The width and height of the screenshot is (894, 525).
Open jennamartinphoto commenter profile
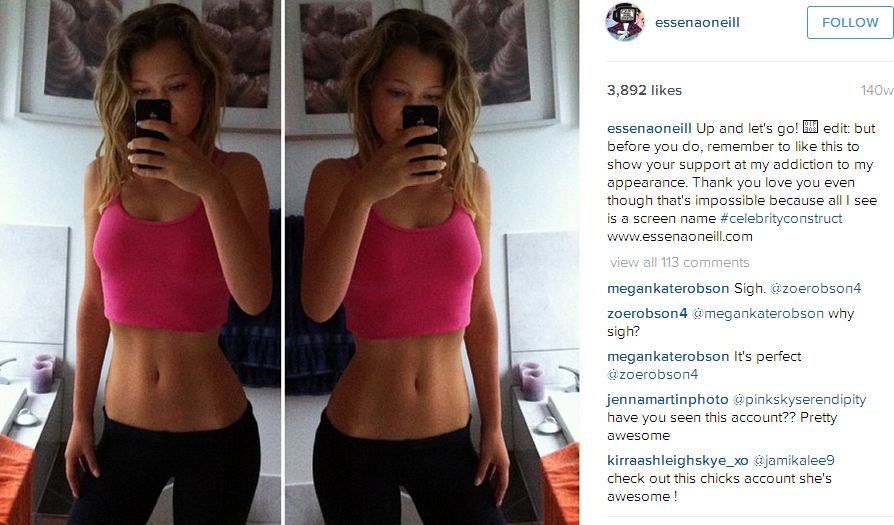point(668,400)
